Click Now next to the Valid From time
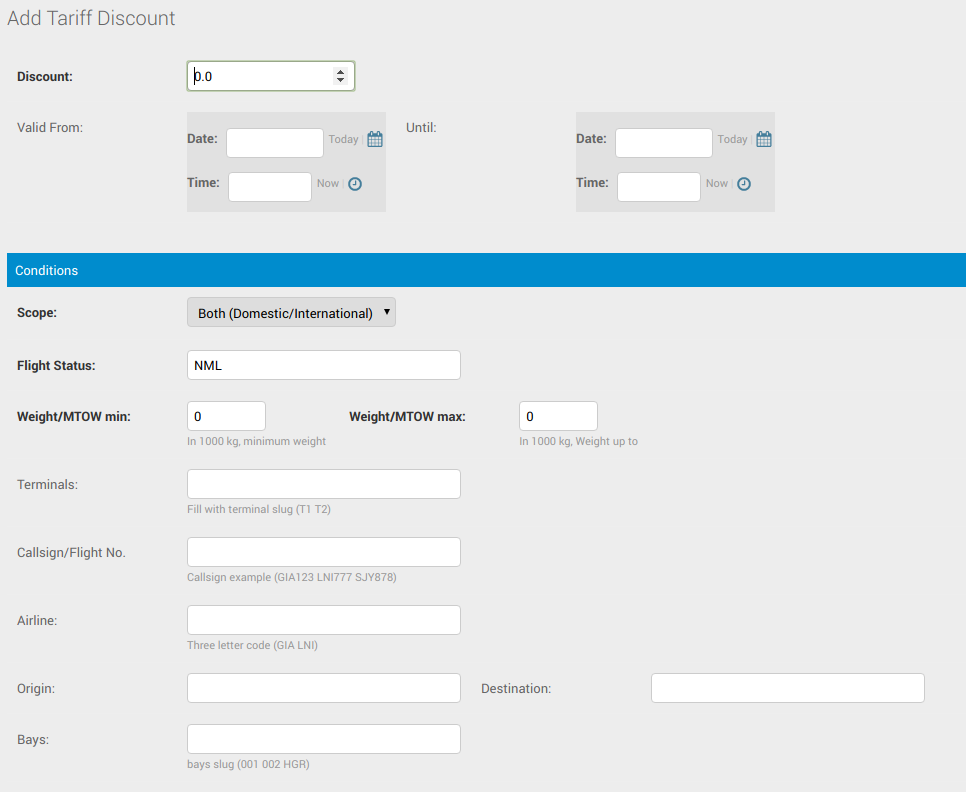The image size is (966, 792). (327, 184)
